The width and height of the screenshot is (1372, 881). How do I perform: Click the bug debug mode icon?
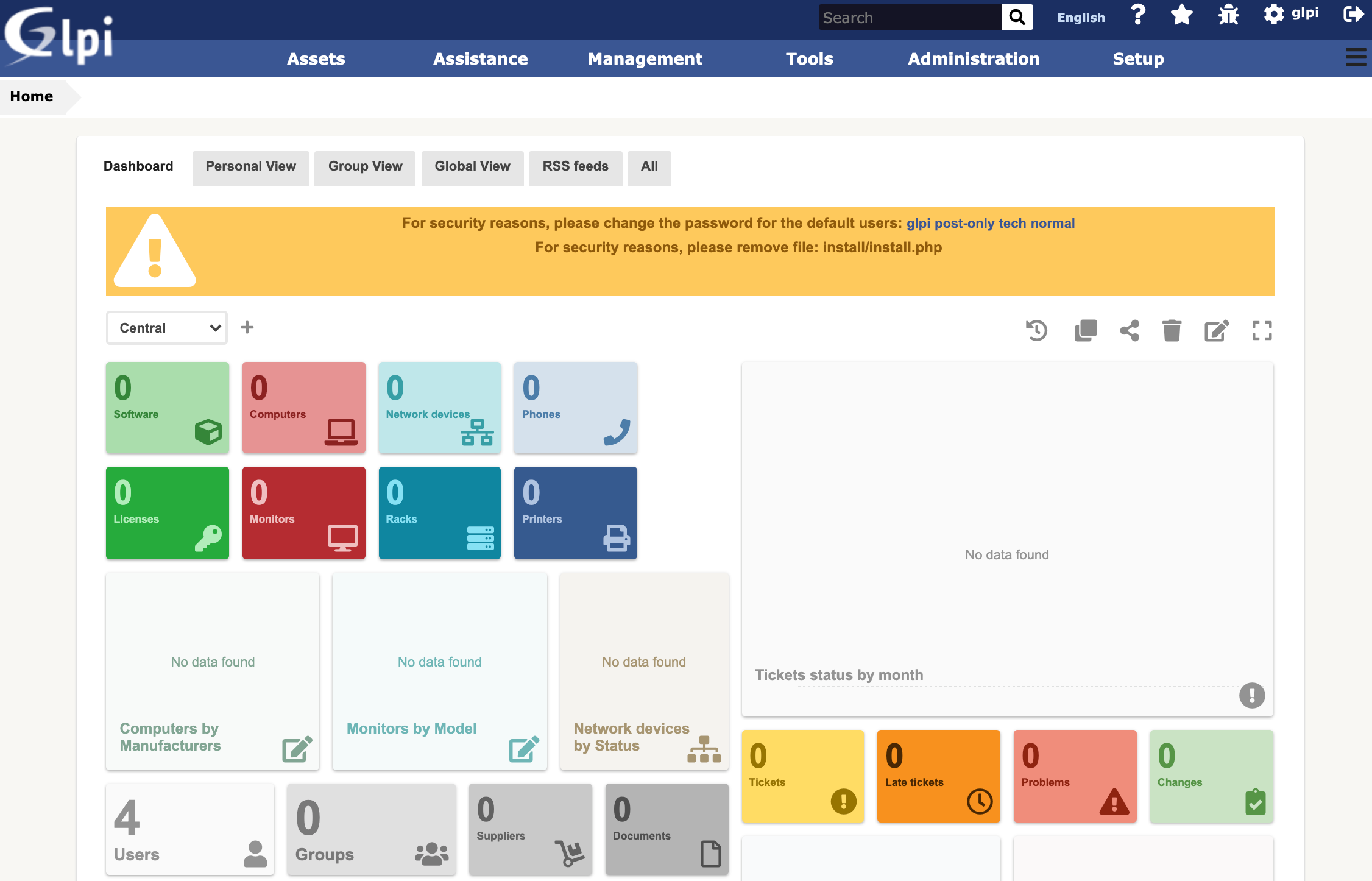pyautogui.click(x=1228, y=15)
